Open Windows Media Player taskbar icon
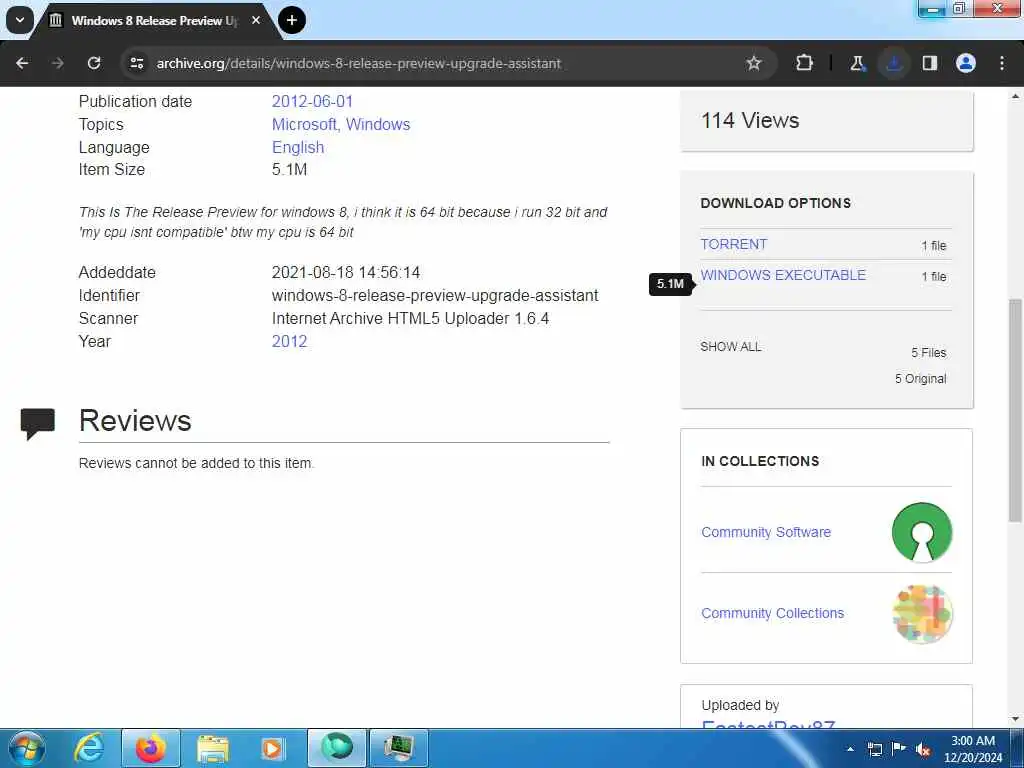The width and height of the screenshot is (1024, 768). click(272, 748)
